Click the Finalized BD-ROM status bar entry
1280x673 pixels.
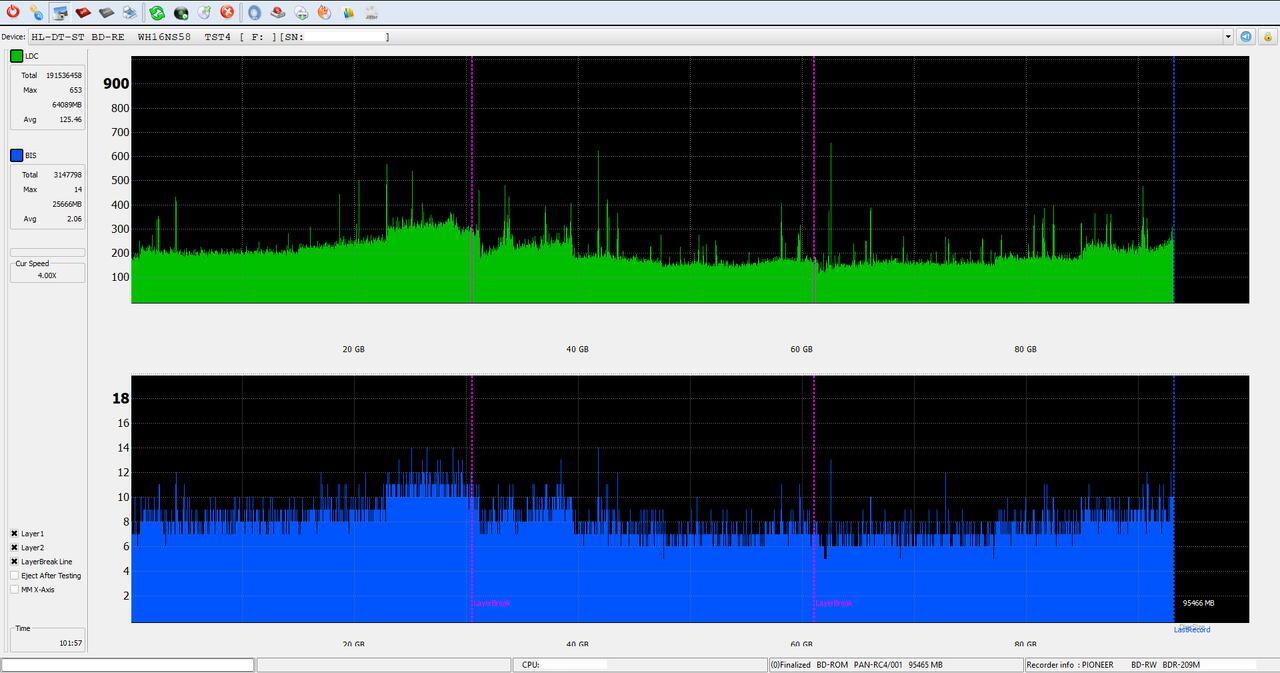[894, 664]
